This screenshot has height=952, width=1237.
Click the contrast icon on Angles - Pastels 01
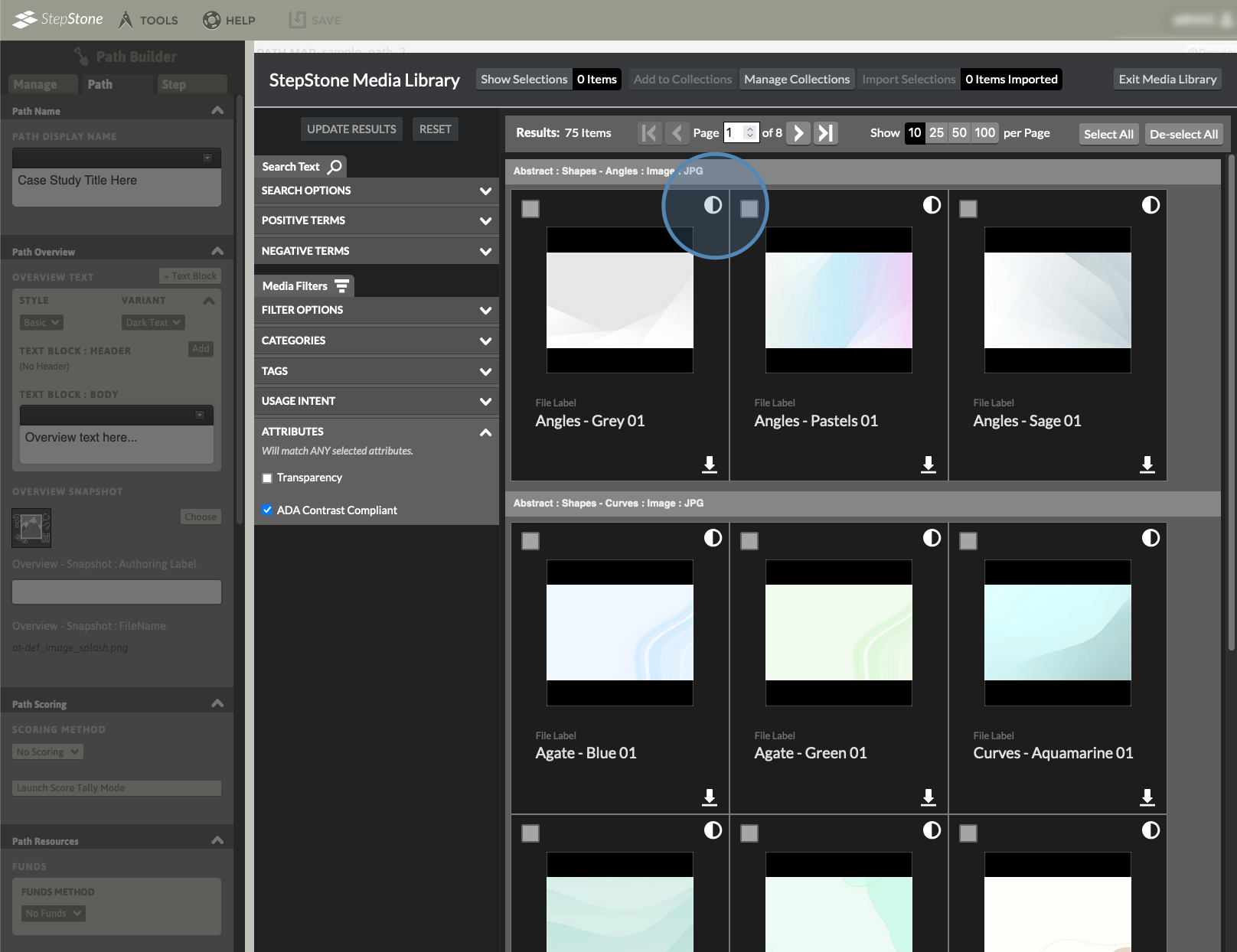click(x=932, y=205)
